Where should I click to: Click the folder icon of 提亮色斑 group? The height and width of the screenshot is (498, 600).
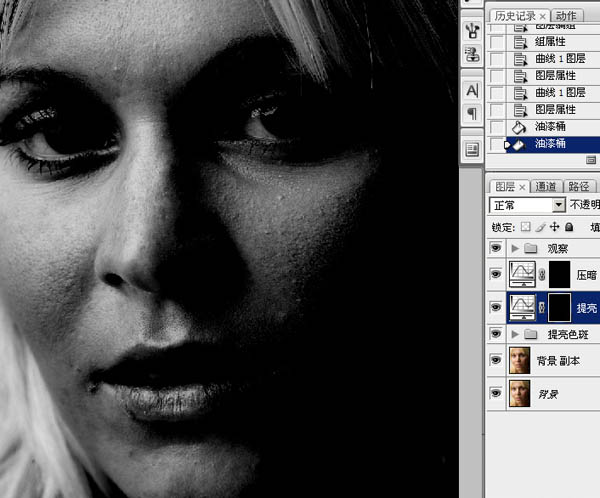tap(531, 334)
